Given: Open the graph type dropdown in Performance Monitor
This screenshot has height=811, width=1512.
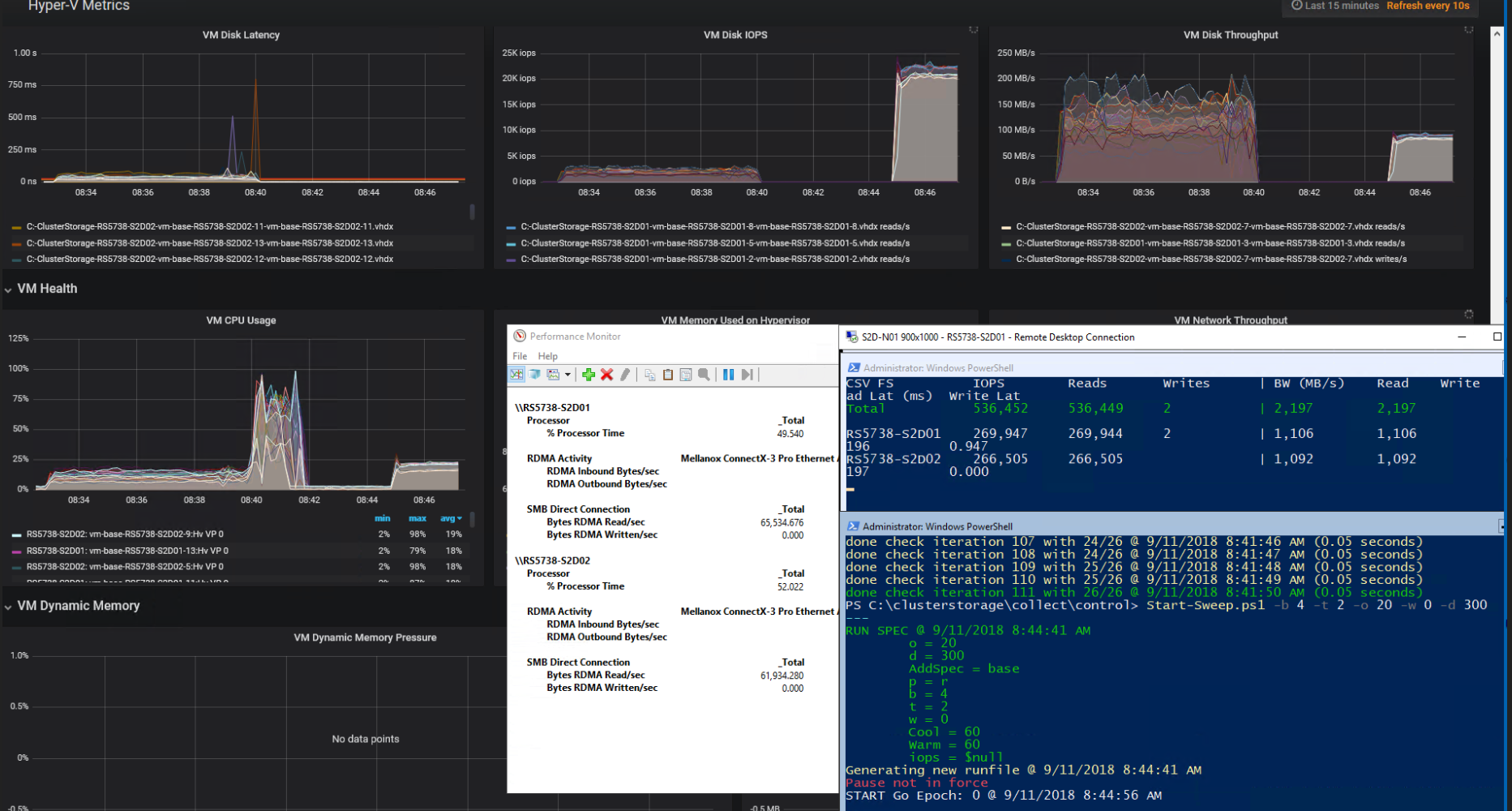Looking at the screenshot, I should tap(568, 374).
